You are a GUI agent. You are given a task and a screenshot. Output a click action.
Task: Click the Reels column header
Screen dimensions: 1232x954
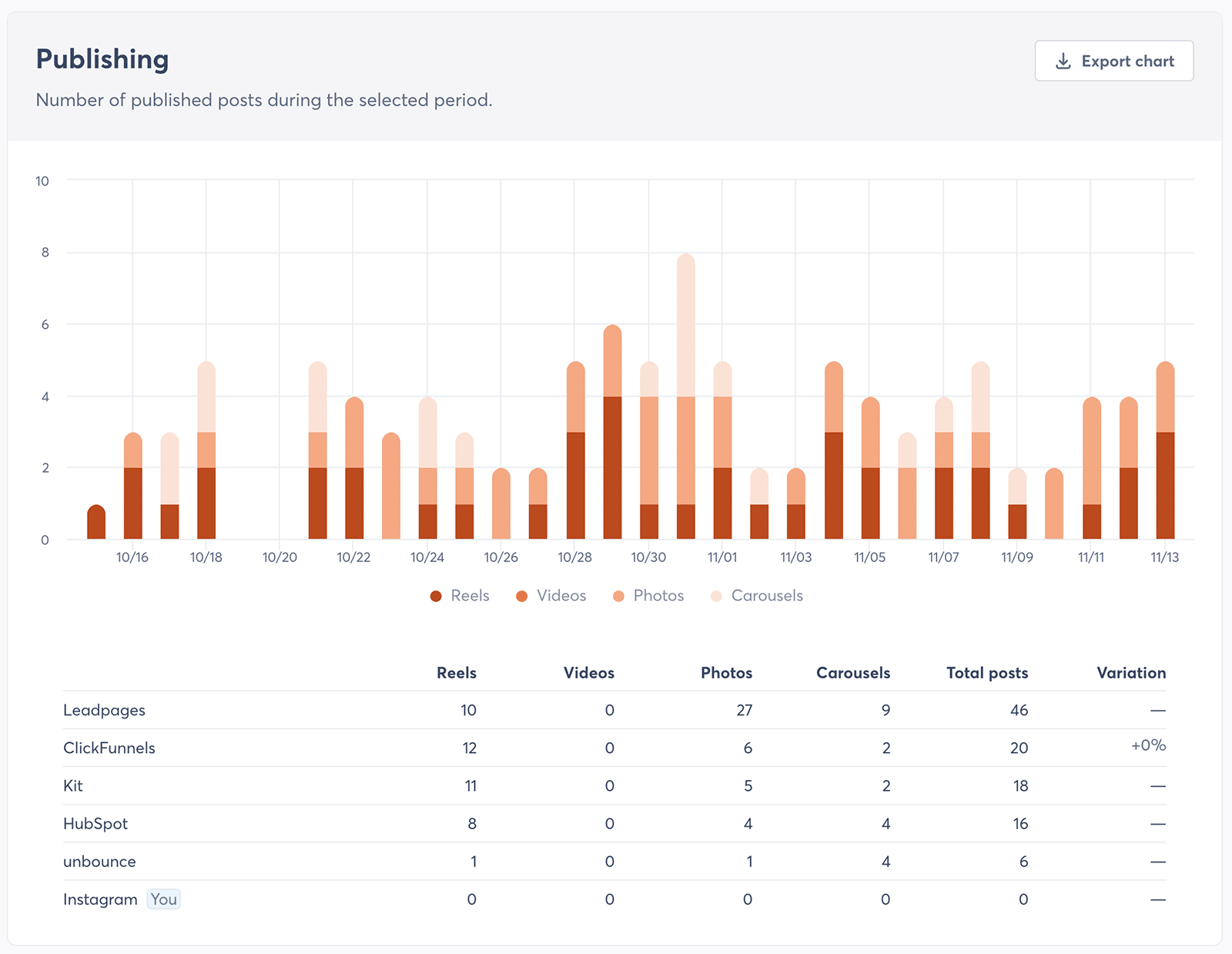click(x=457, y=673)
